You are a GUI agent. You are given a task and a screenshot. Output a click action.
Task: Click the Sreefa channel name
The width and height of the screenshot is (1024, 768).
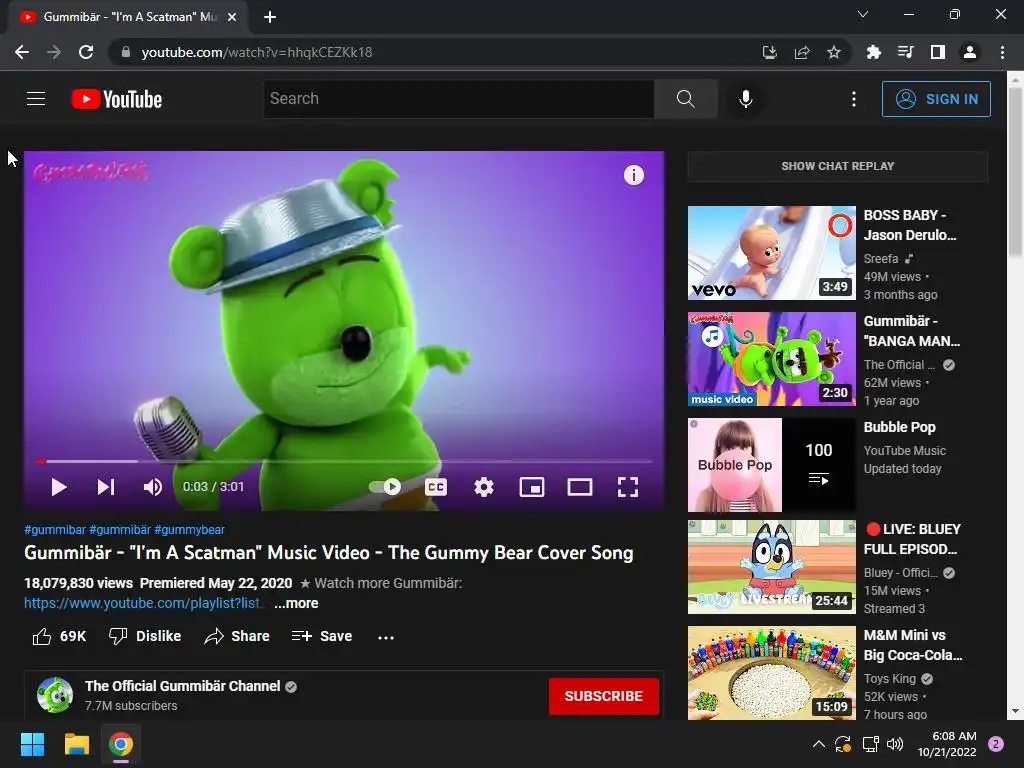[880, 259]
